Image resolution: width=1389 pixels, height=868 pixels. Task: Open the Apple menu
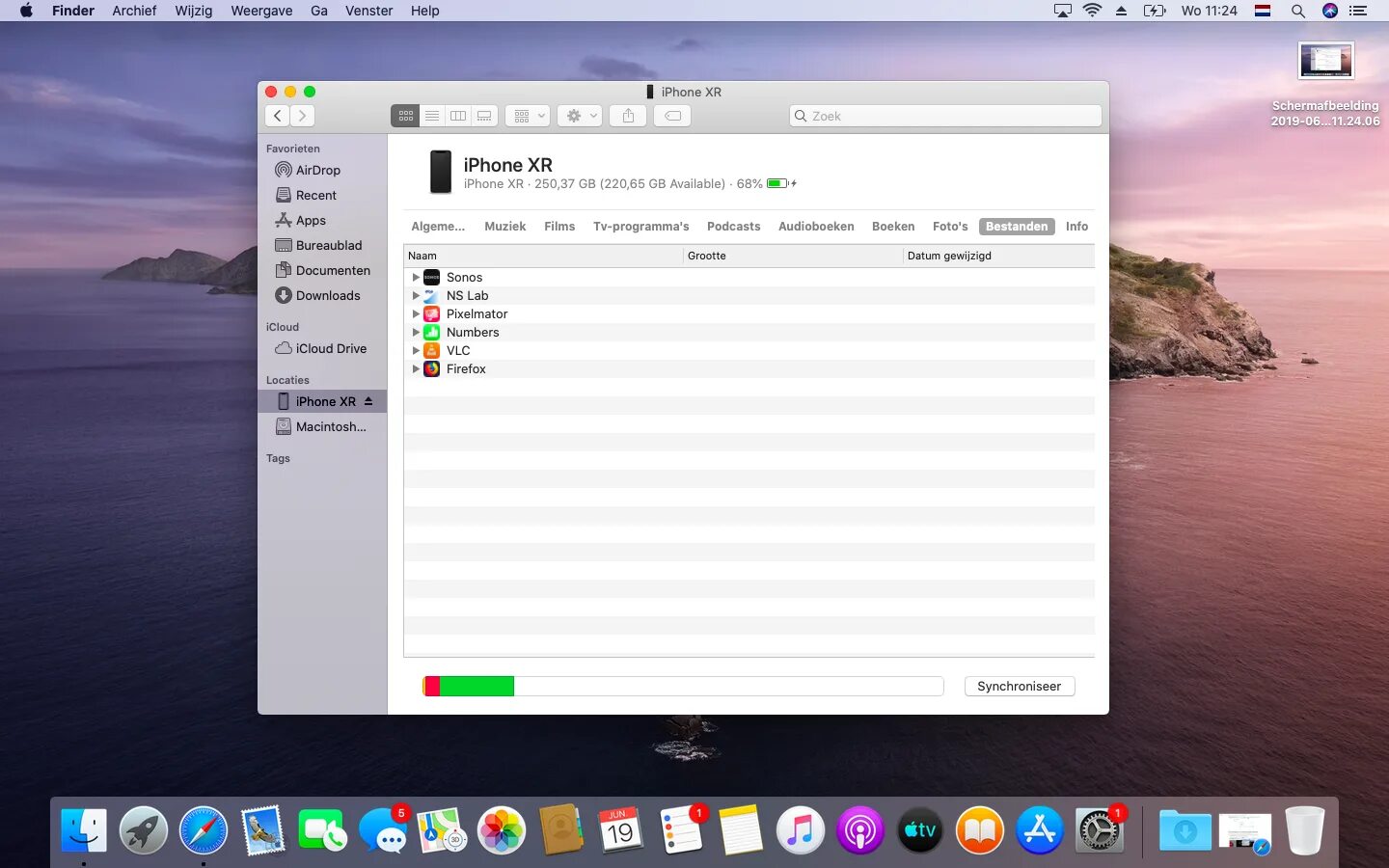26,11
